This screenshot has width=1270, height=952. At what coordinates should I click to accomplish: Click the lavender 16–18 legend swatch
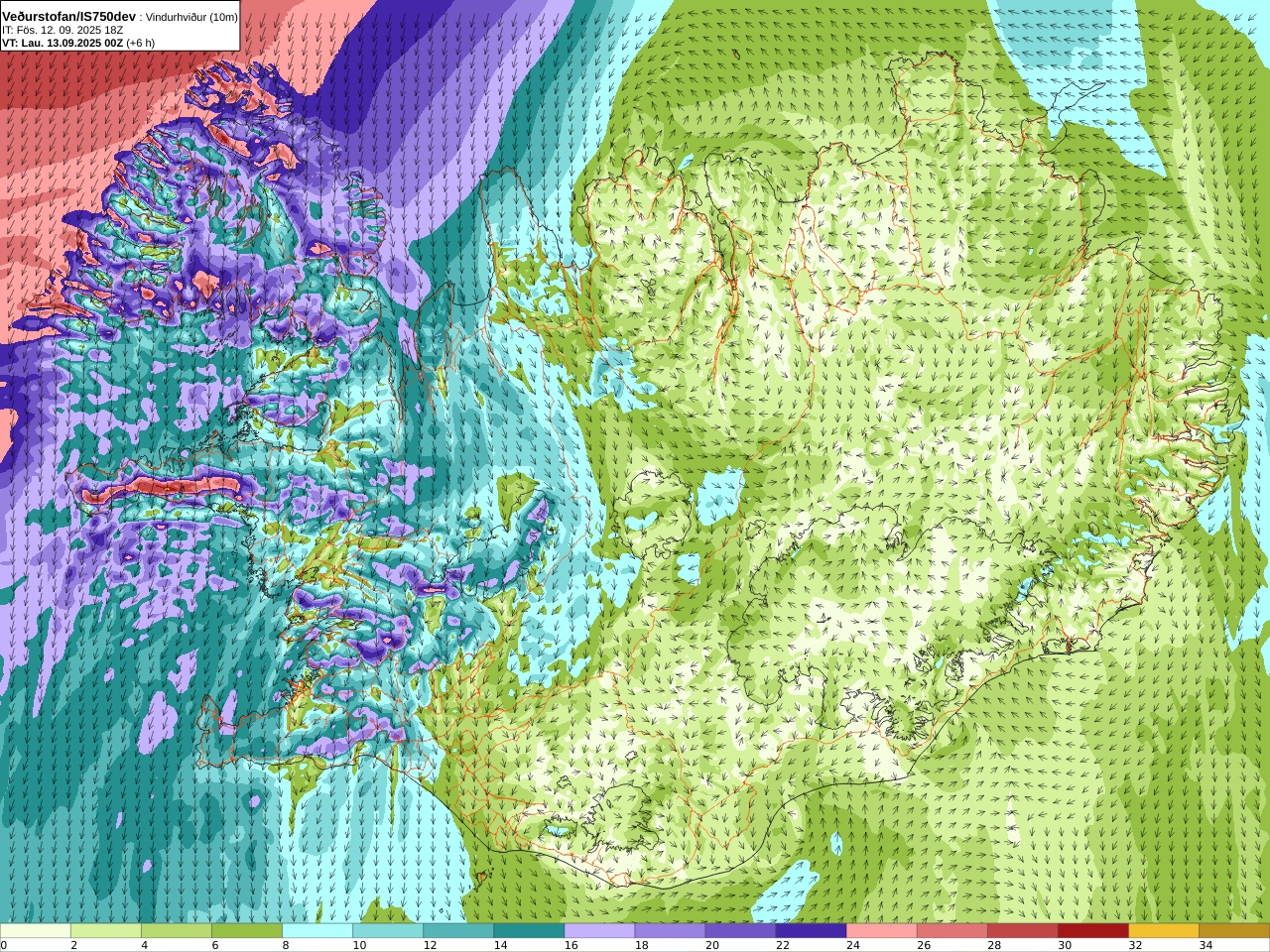click(599, 931)
